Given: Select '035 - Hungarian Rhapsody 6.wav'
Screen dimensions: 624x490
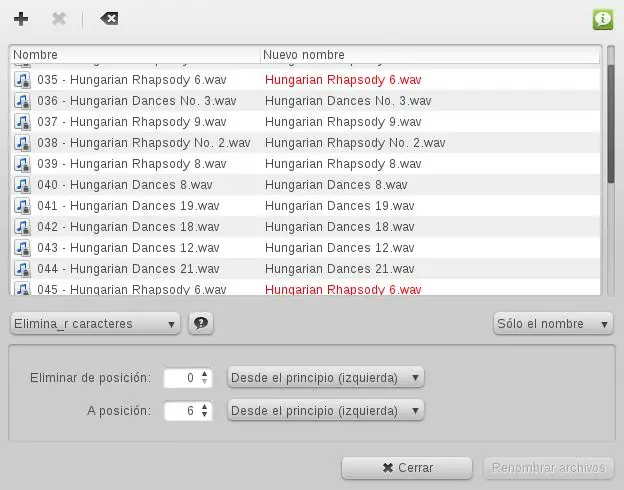Looking at the screenshot, I should coord(132,80).
